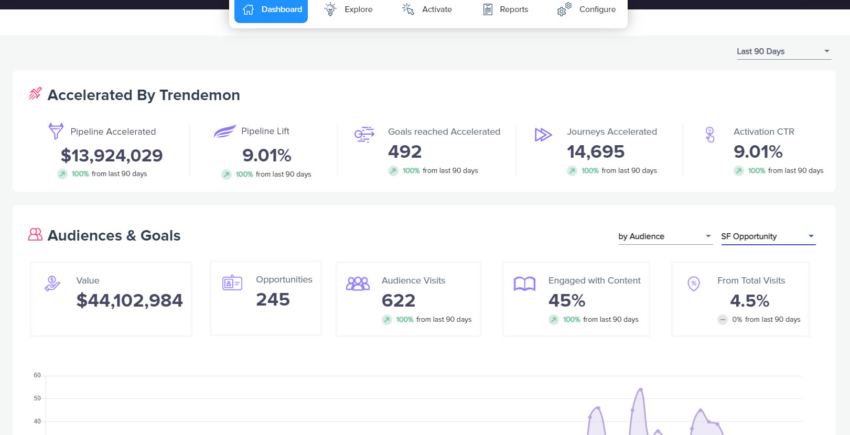Click the green trend arrow under 492
Screen dimensions: 850x435
point(393,171)
